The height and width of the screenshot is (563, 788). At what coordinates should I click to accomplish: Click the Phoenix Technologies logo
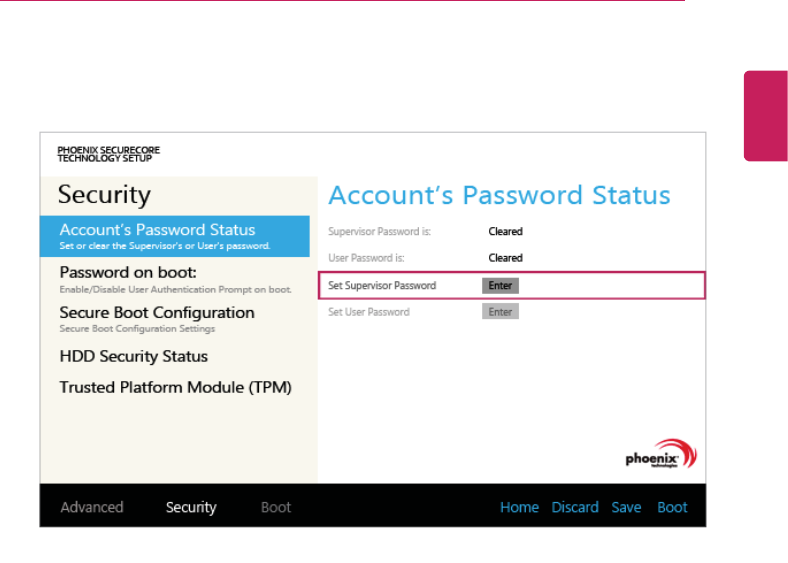661,457
